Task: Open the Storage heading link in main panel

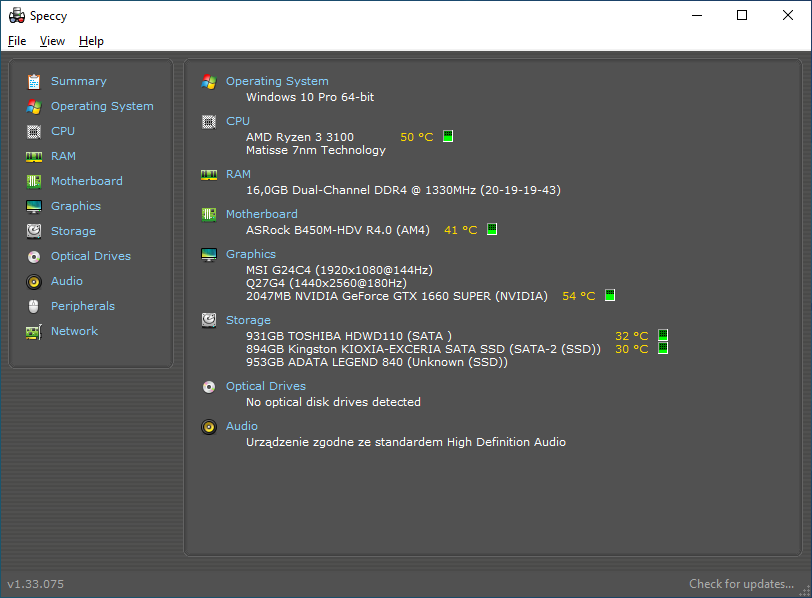Action: pos(248,320)
